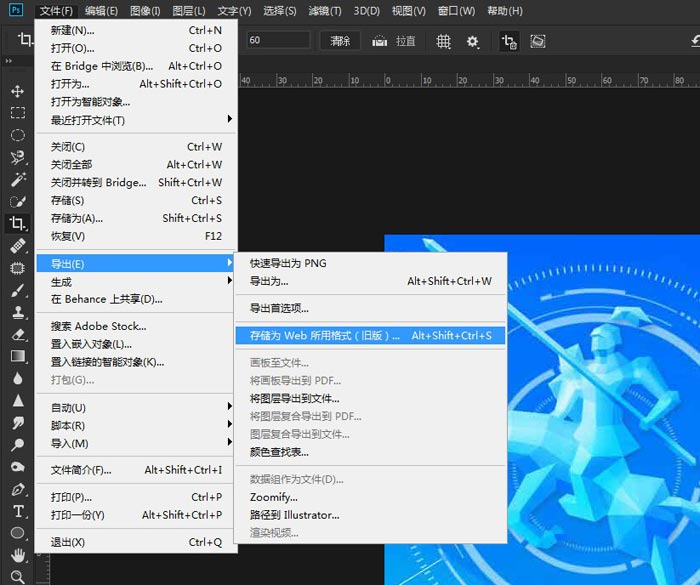The height and width of the screenshot is (585, 700).
Task: Select the Crop tool in toolbar
Action: click(x=18, y=223)
